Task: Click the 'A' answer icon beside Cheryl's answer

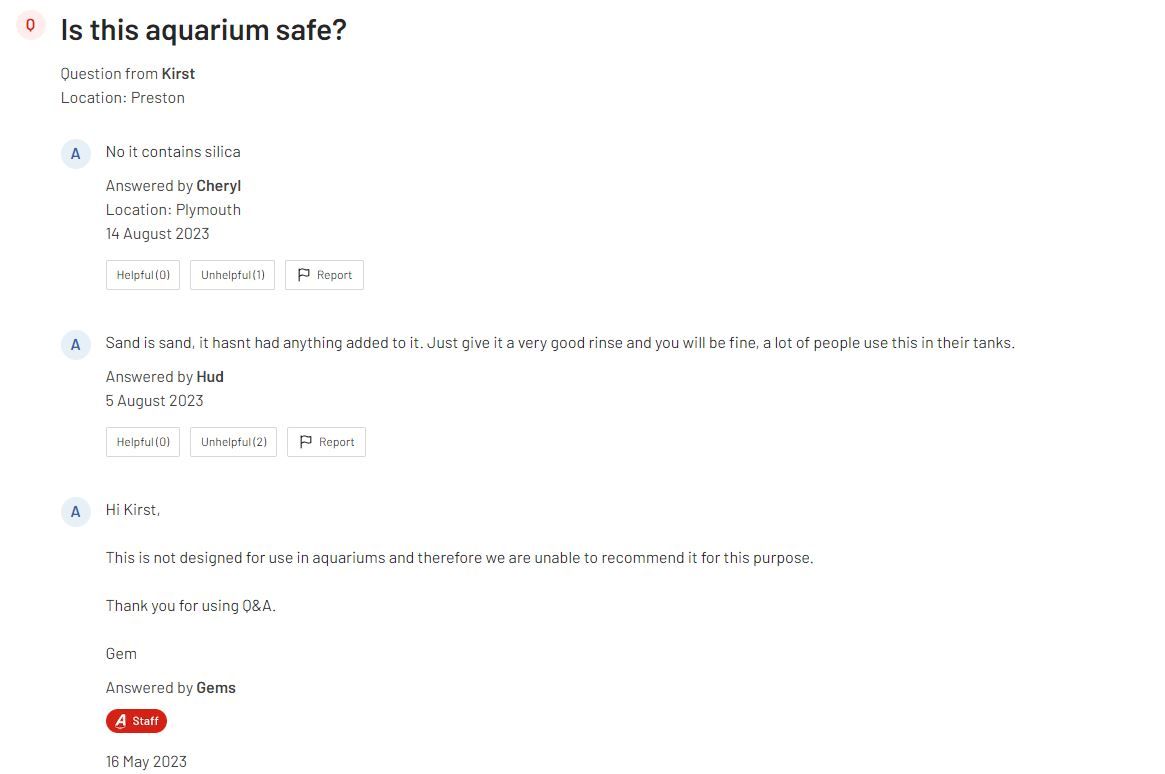Action: (76, 154)
